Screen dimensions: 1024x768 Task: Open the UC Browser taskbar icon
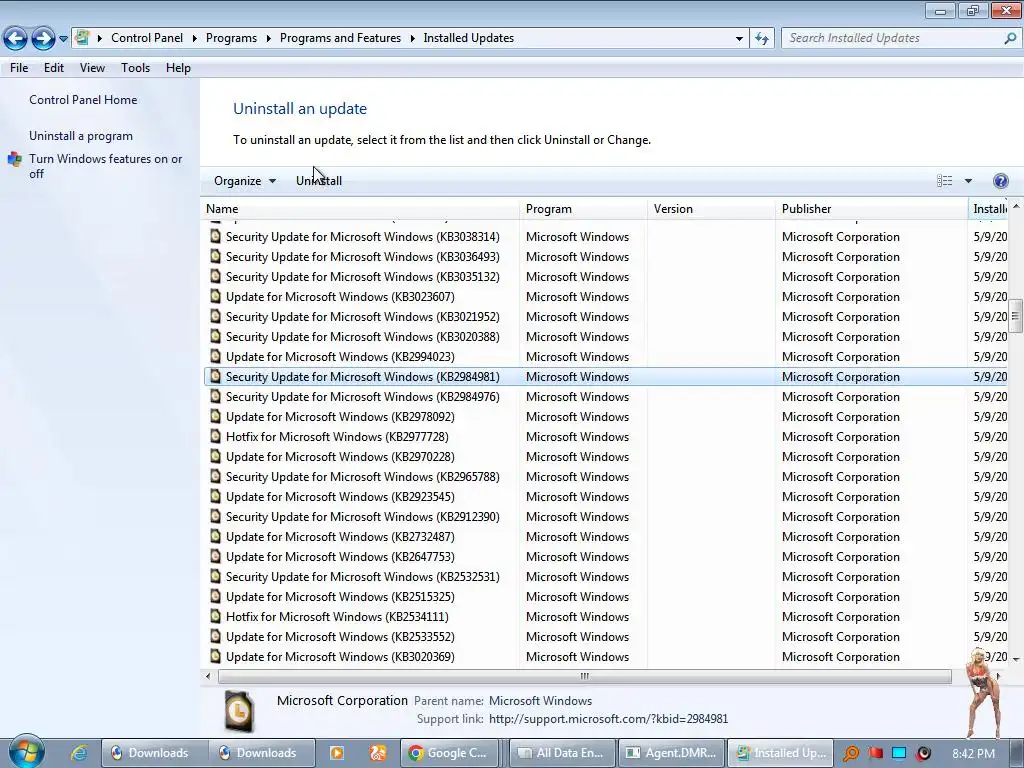pos(377,753)
